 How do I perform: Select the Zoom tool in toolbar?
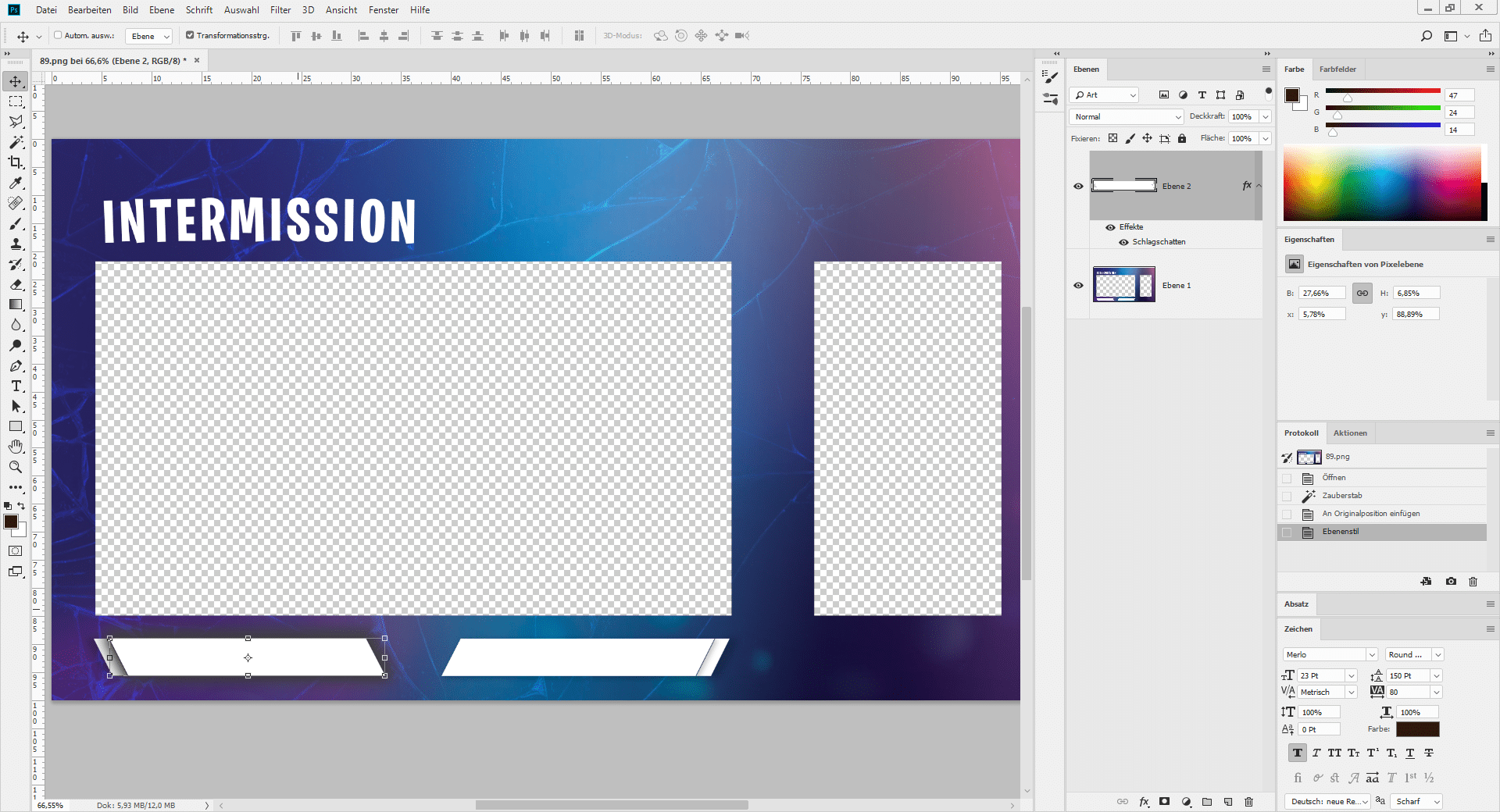[16, 467]
